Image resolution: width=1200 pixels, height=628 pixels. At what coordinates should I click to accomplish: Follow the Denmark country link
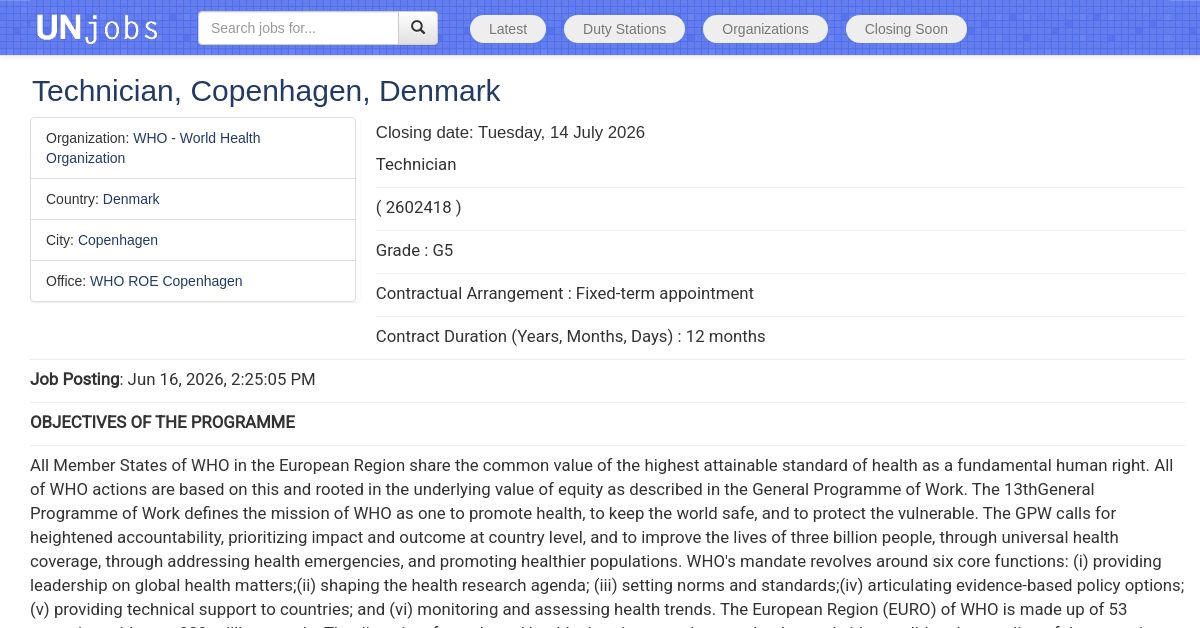point(131,199)
